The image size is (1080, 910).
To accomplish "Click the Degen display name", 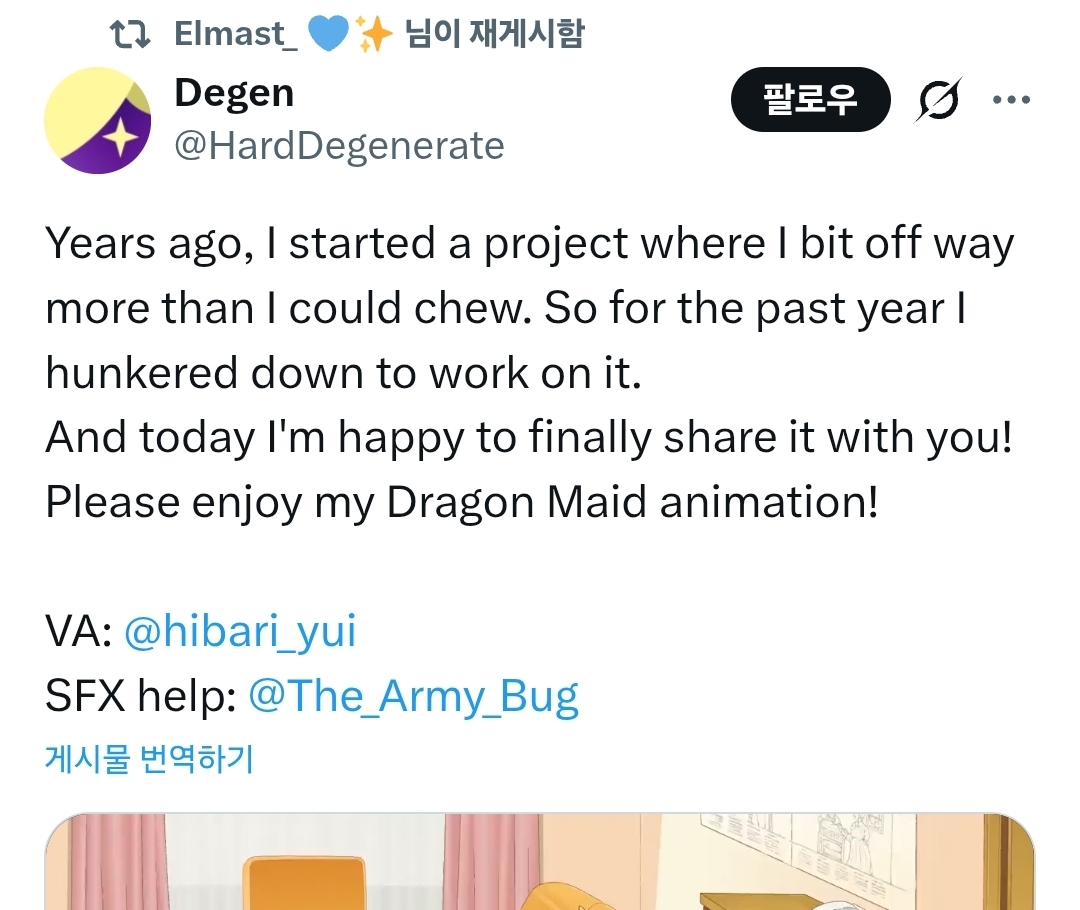I will tap(234, 94).
